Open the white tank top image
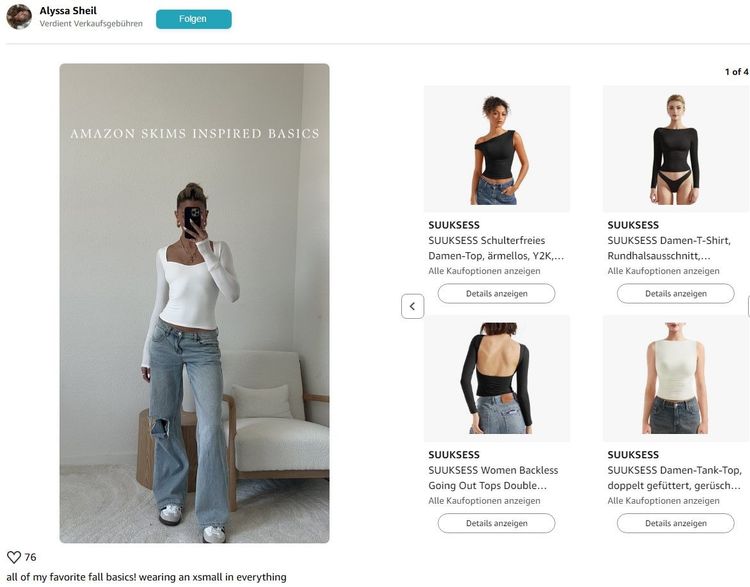This screenshot has width=750, height=587. coord(675,379)
